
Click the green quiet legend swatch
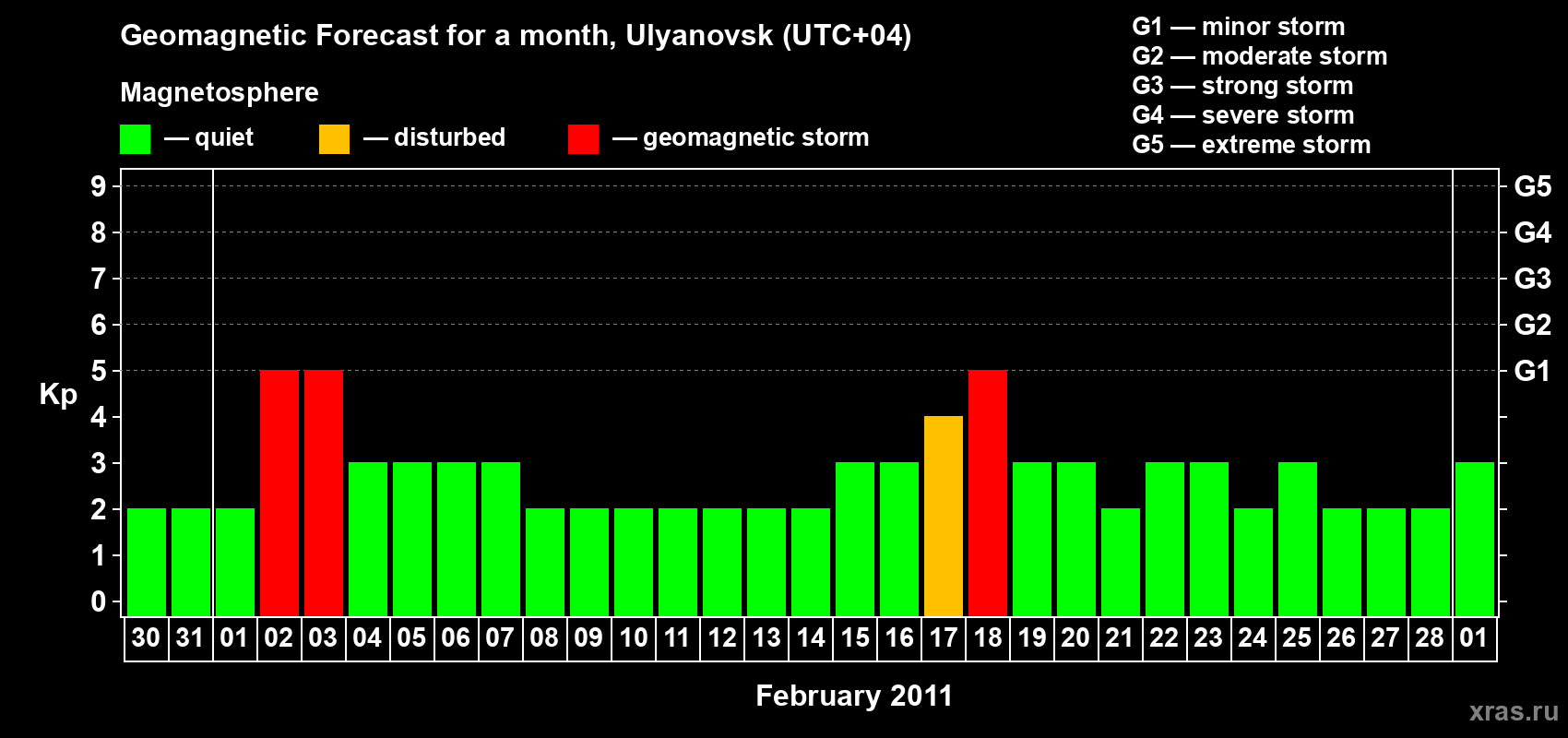tap(135, 139)
